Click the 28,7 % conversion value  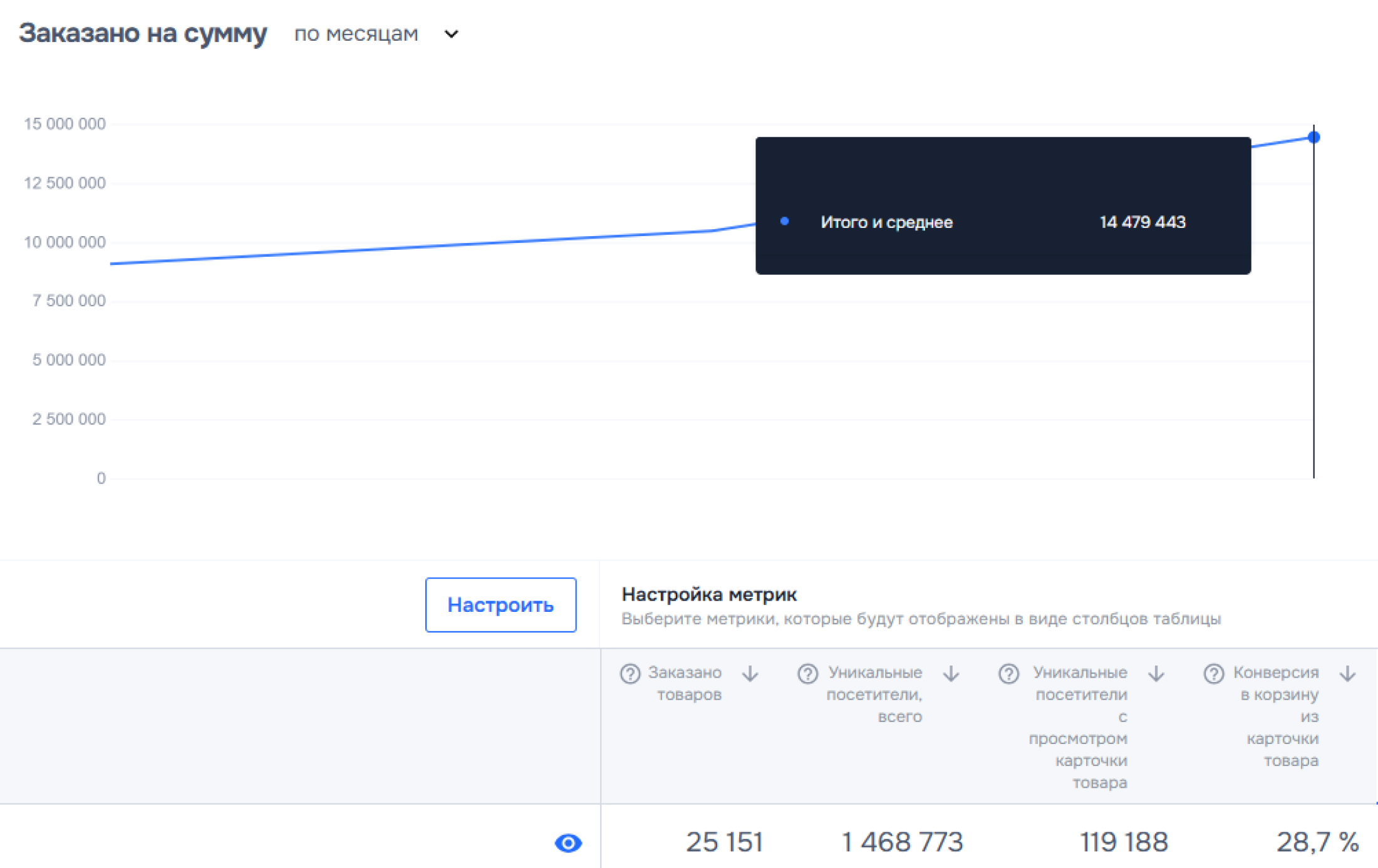click(x=1317, y=842)
